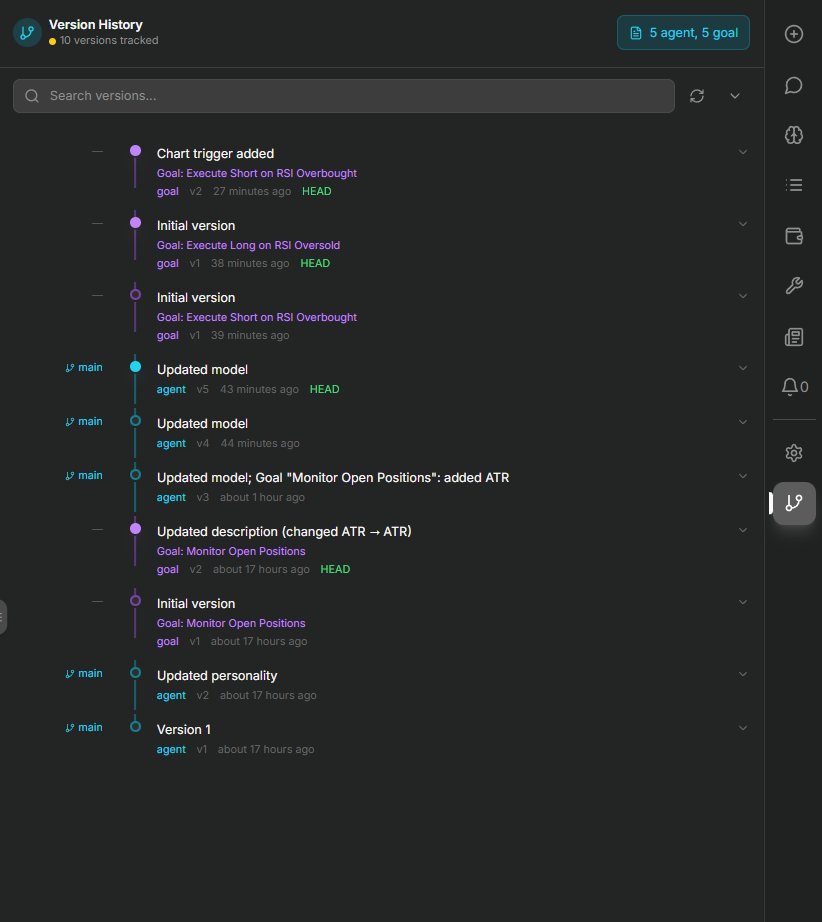Click 'Goal: Execute Long on RSI Oversold' link
Screen dimensions: 822x922
tap(248, 245)
